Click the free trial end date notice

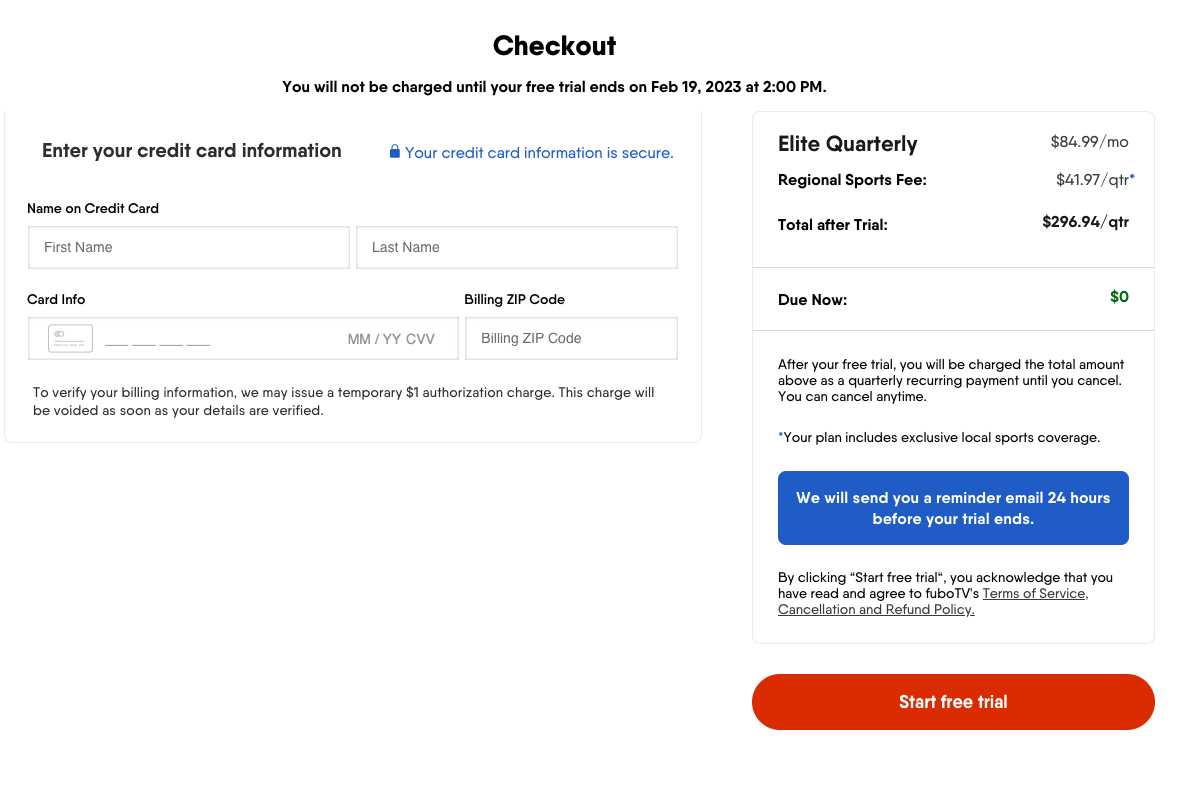pyautogui.click(x=554, y=87)
